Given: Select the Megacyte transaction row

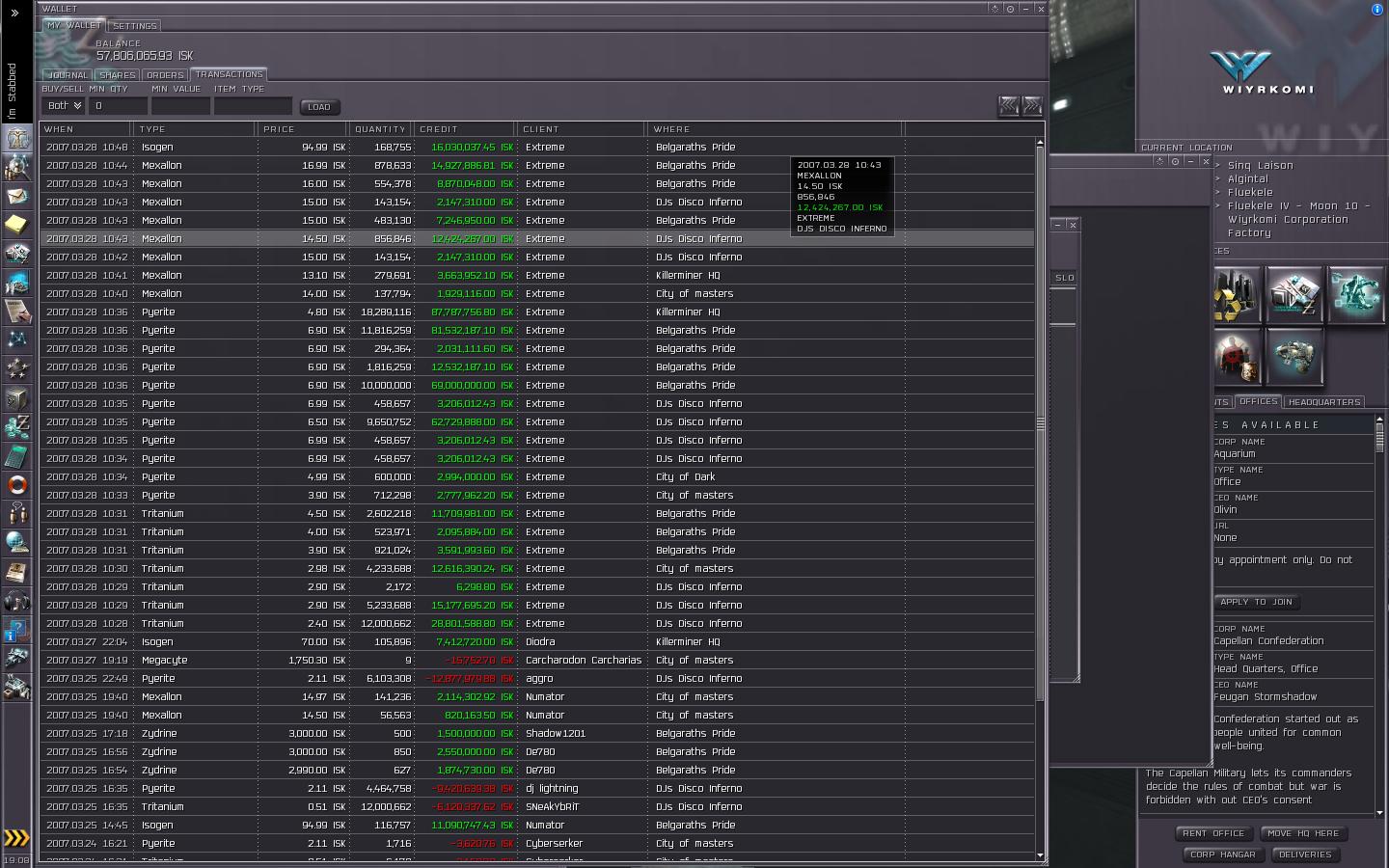Looking at the screenshot, I should click(x=537, y=661).
